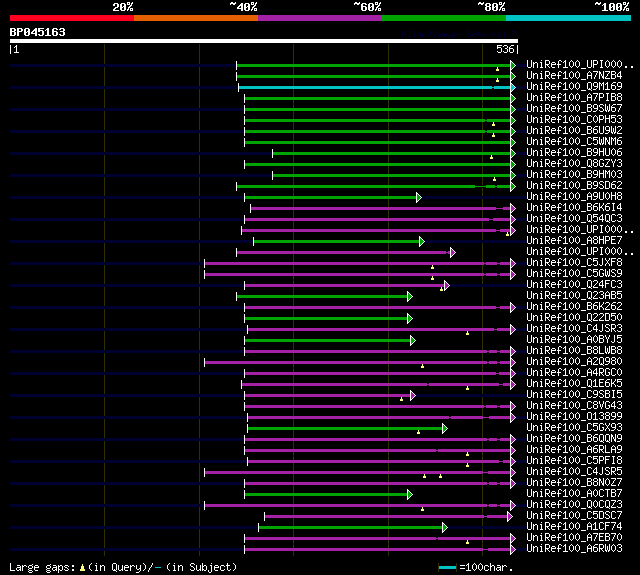Select the UniRef100_A9U0H8 label
The height and width of the screenshot is (575, 640).
(x=574, y=197)
